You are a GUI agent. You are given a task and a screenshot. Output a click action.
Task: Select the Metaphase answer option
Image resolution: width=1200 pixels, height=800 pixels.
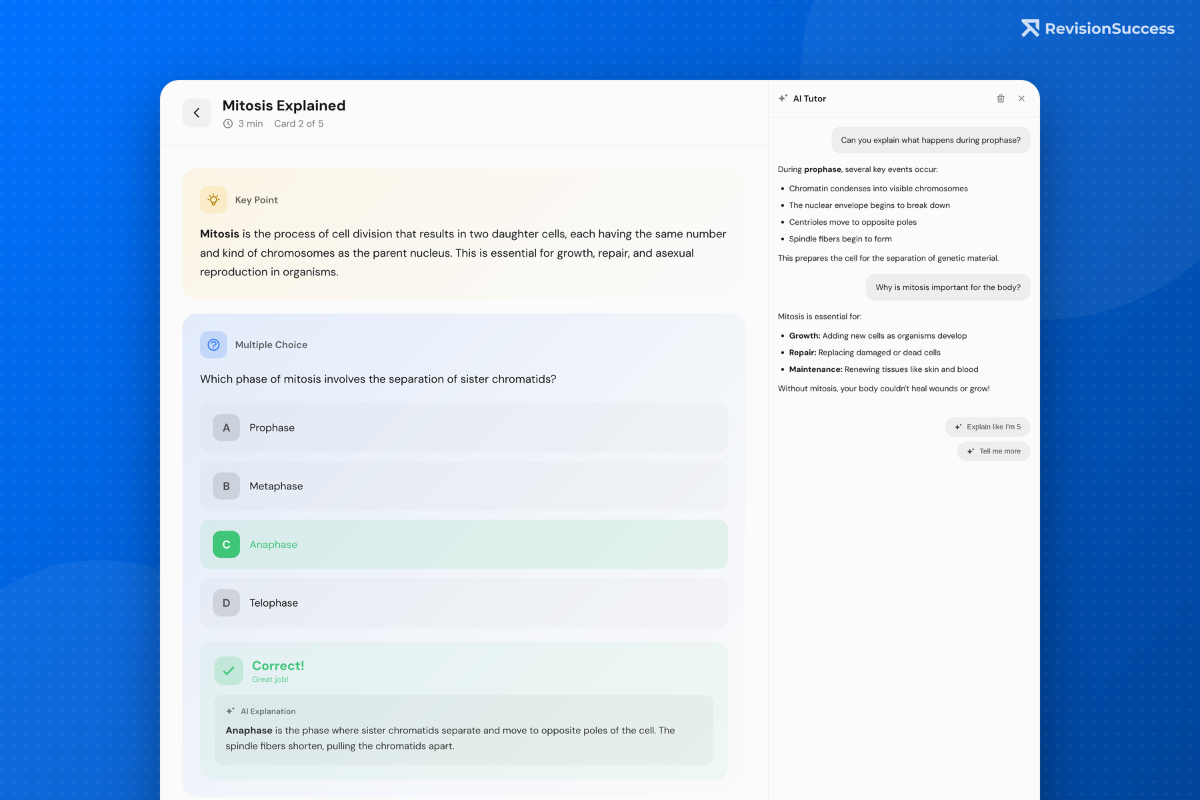pos(464,486)
